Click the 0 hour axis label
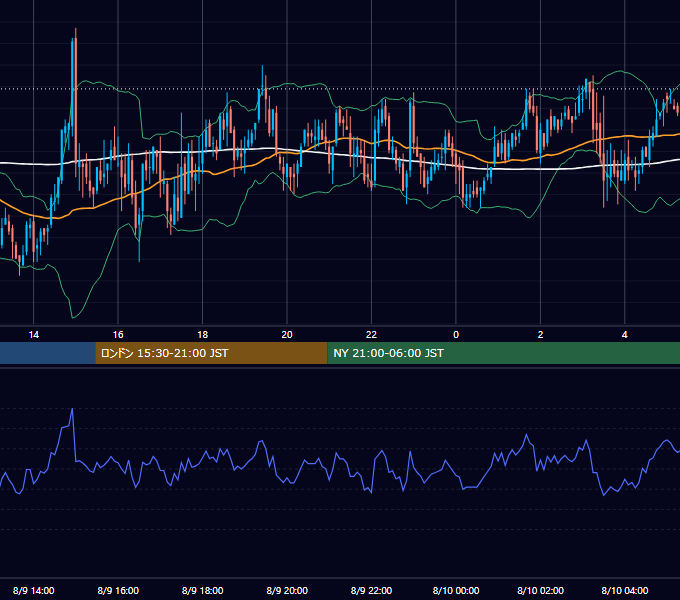This screenshot has height=600, width=680. (x=456, y=335)
